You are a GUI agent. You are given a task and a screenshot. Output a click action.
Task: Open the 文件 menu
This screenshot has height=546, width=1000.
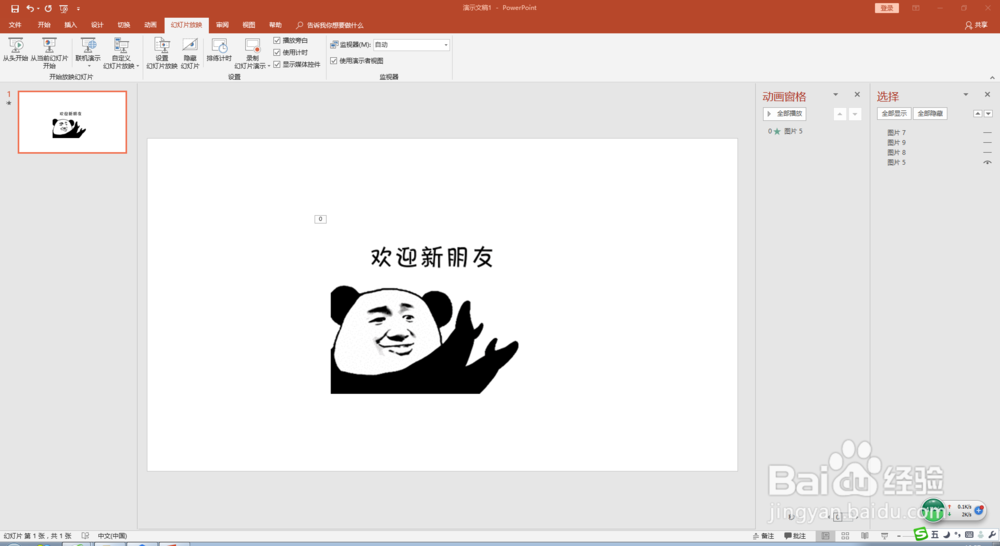(15, 25)
